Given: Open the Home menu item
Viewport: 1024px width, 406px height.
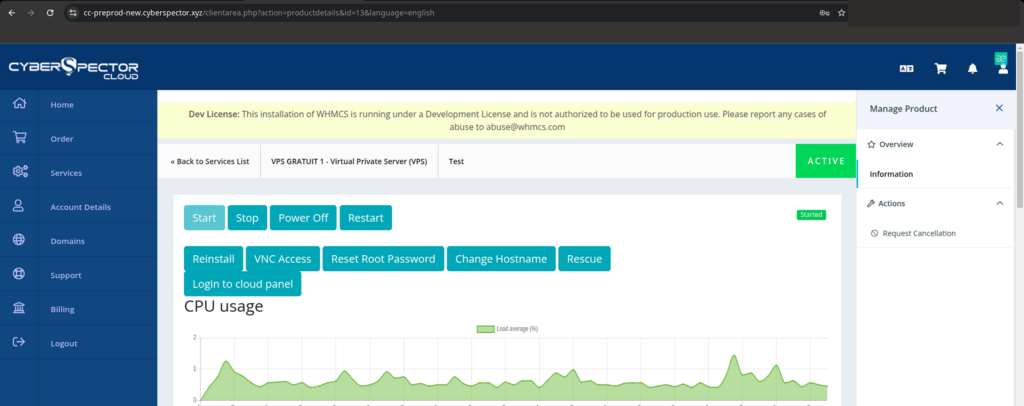Looking at the screenshot, I should (62, 104).
